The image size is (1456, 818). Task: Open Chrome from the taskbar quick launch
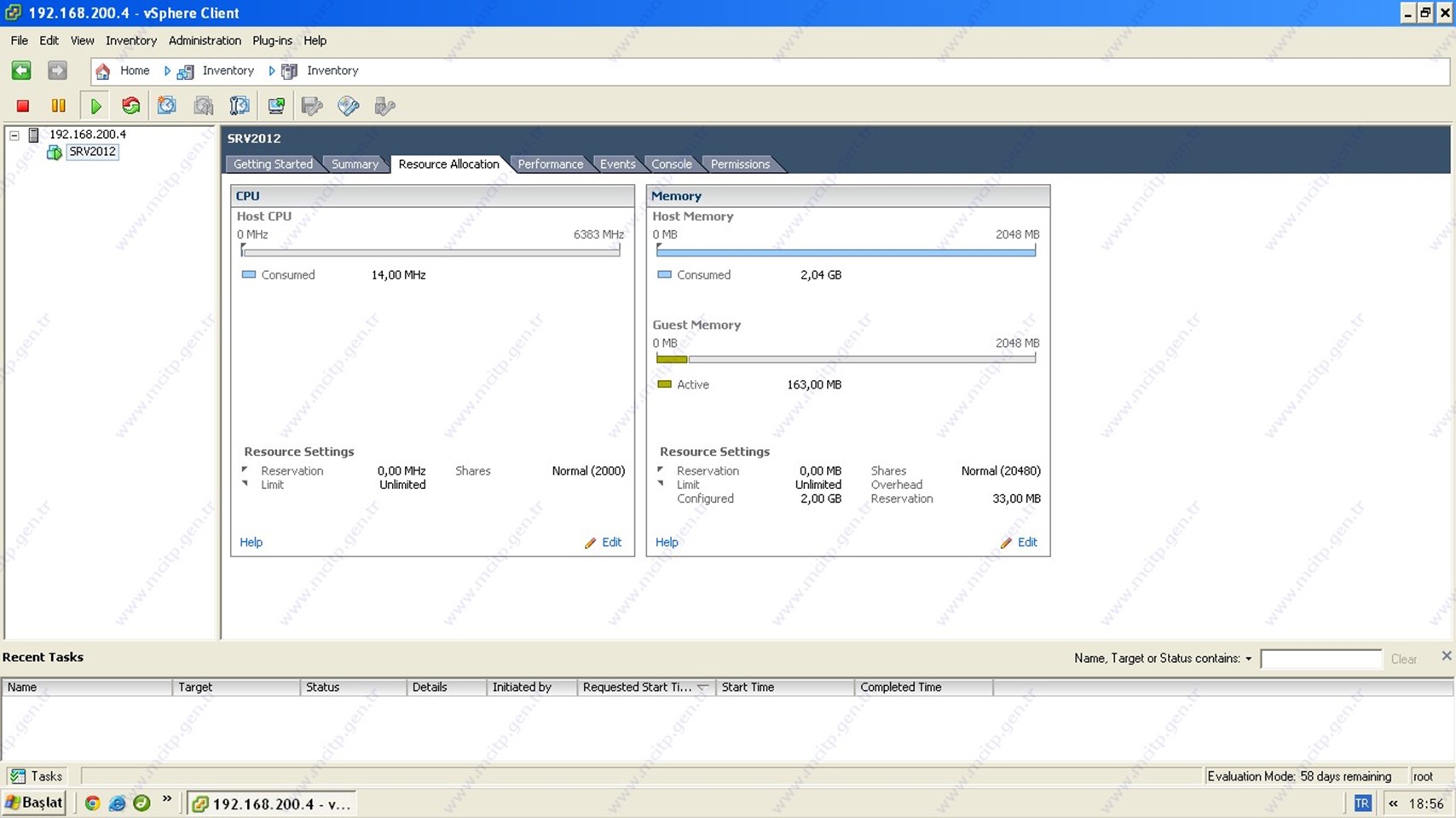pos(92,804)
